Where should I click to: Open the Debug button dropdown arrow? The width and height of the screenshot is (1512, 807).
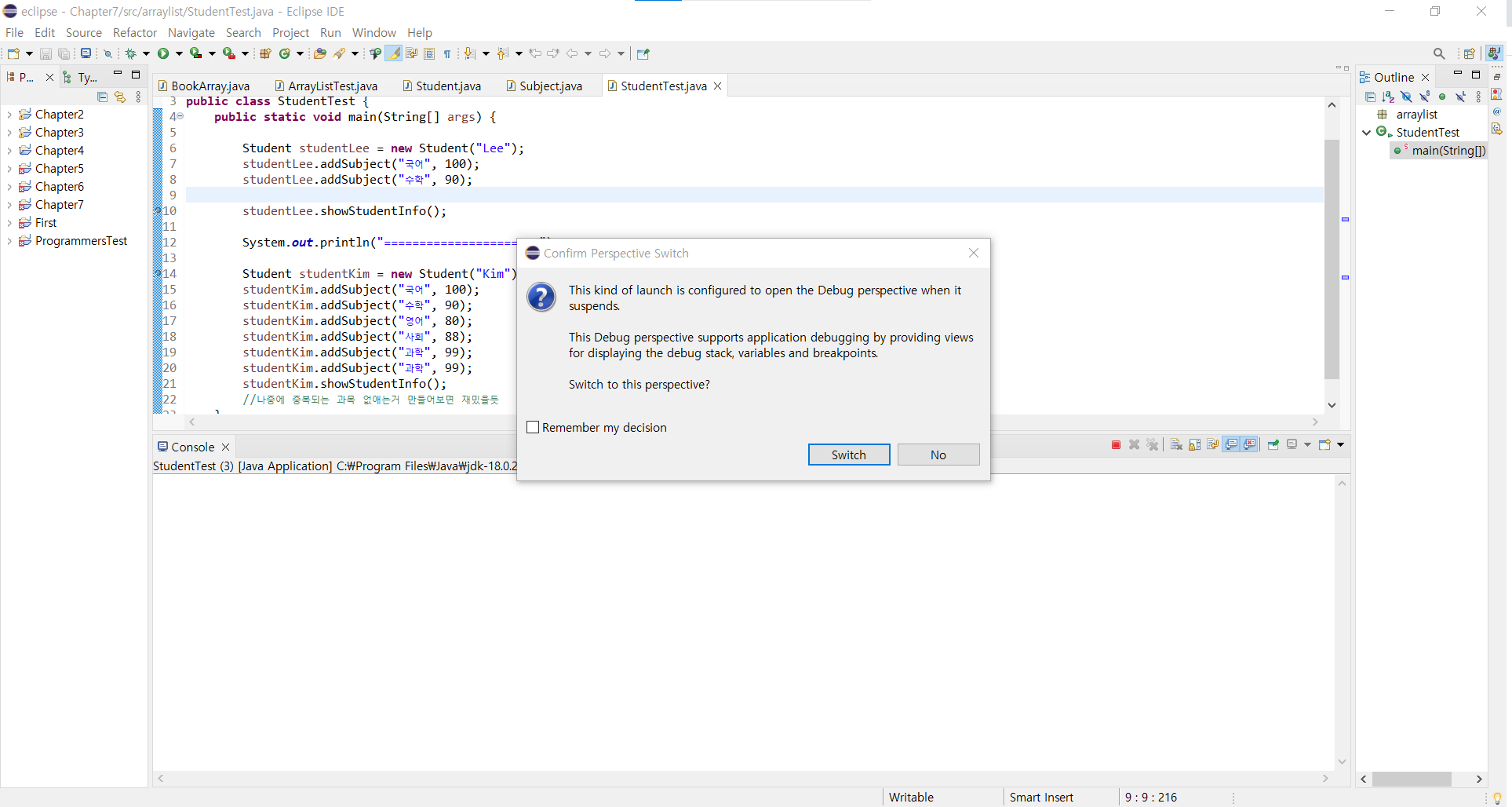click(x=146, y=53)
